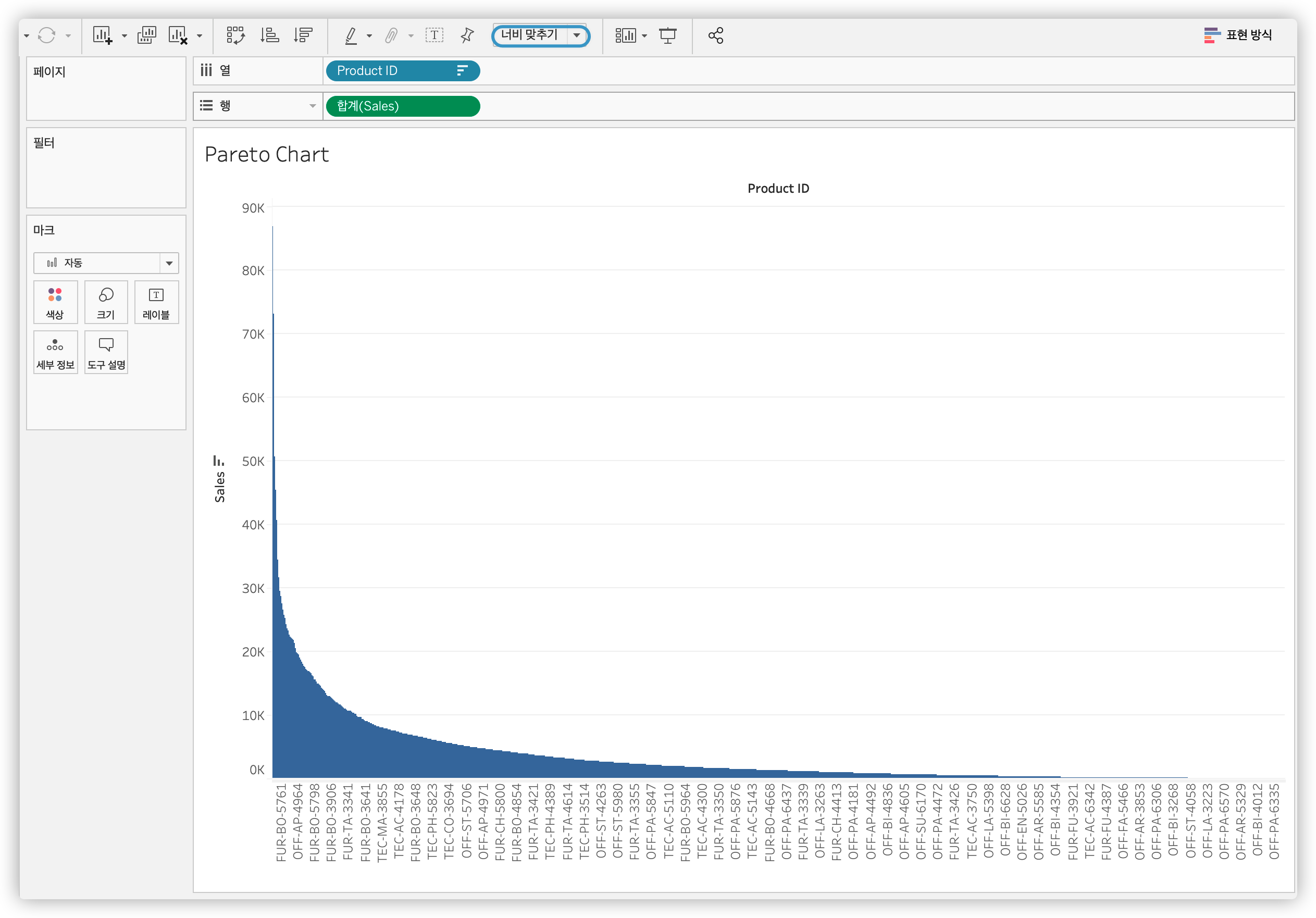Image resolution: width=1316 pixels, height=918 pixels.
Task: Open the fit width dropdown
Action: point(577,35)
